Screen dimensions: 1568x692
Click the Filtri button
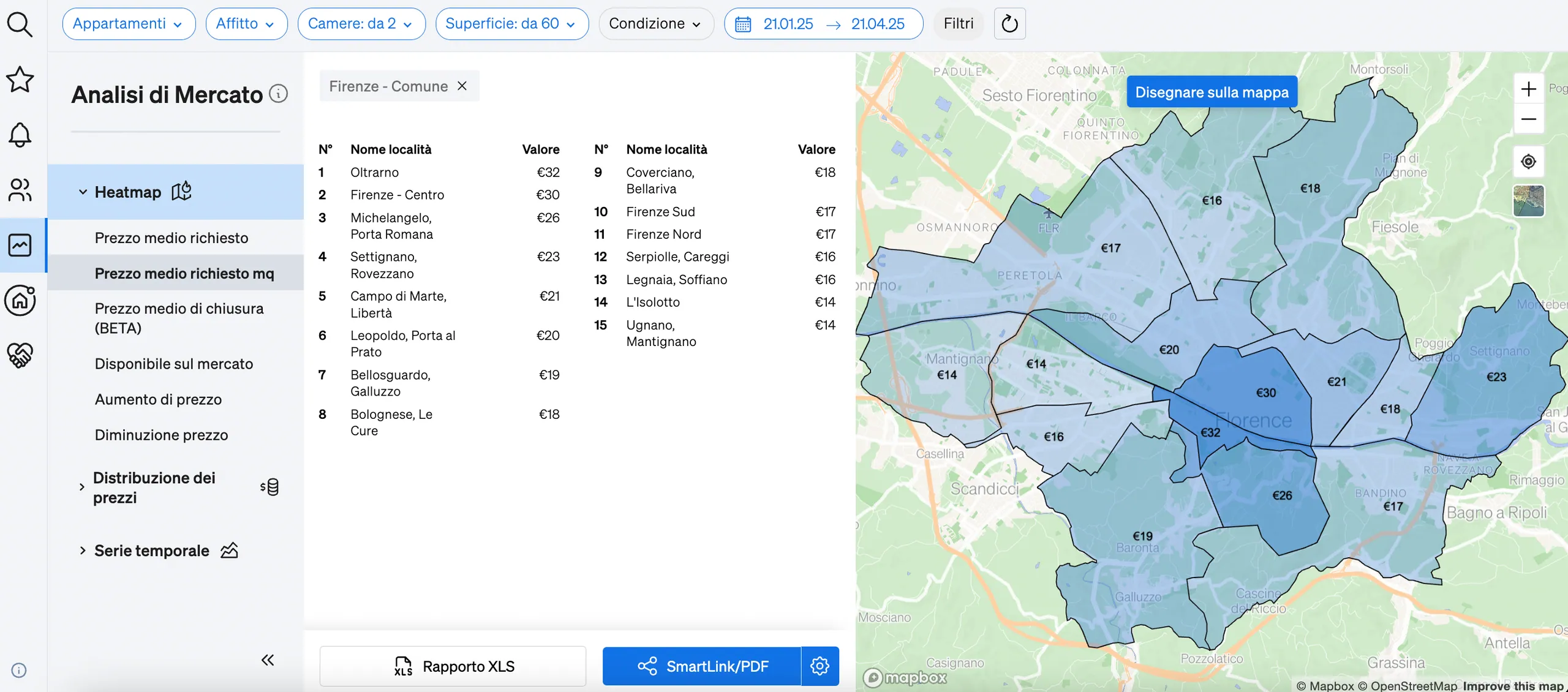tap(959, 24)
